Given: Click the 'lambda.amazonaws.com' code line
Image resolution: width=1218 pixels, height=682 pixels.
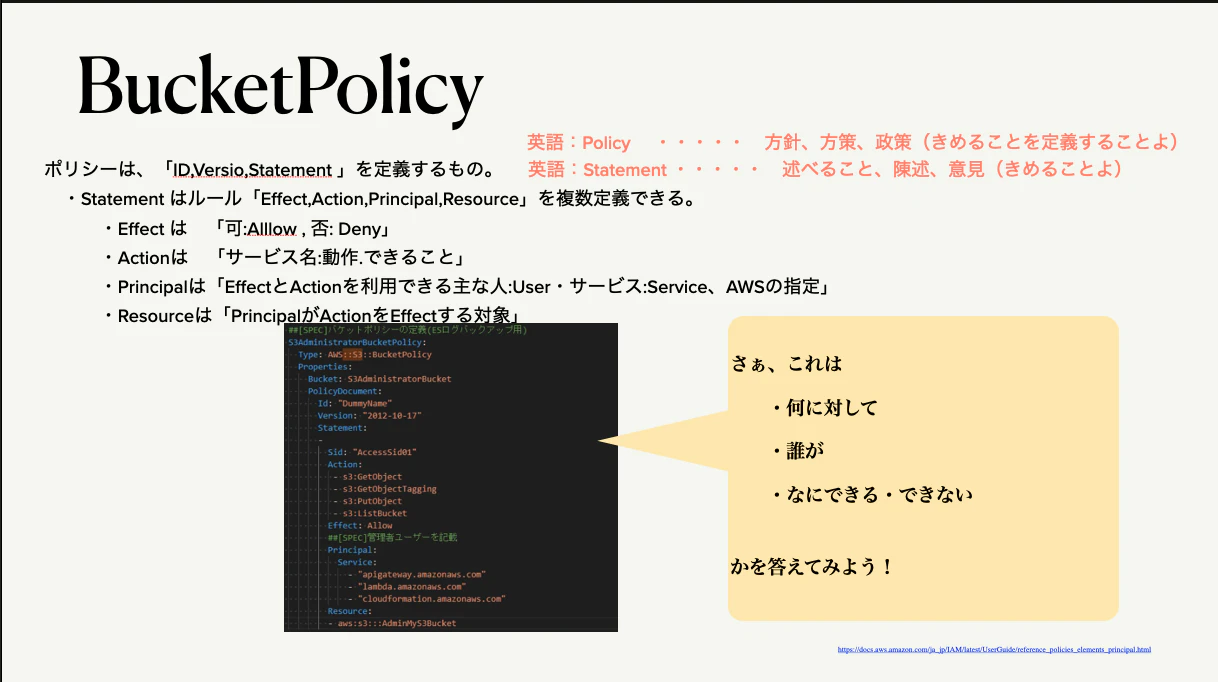Looking at the screenshot, I should [407, 586].
